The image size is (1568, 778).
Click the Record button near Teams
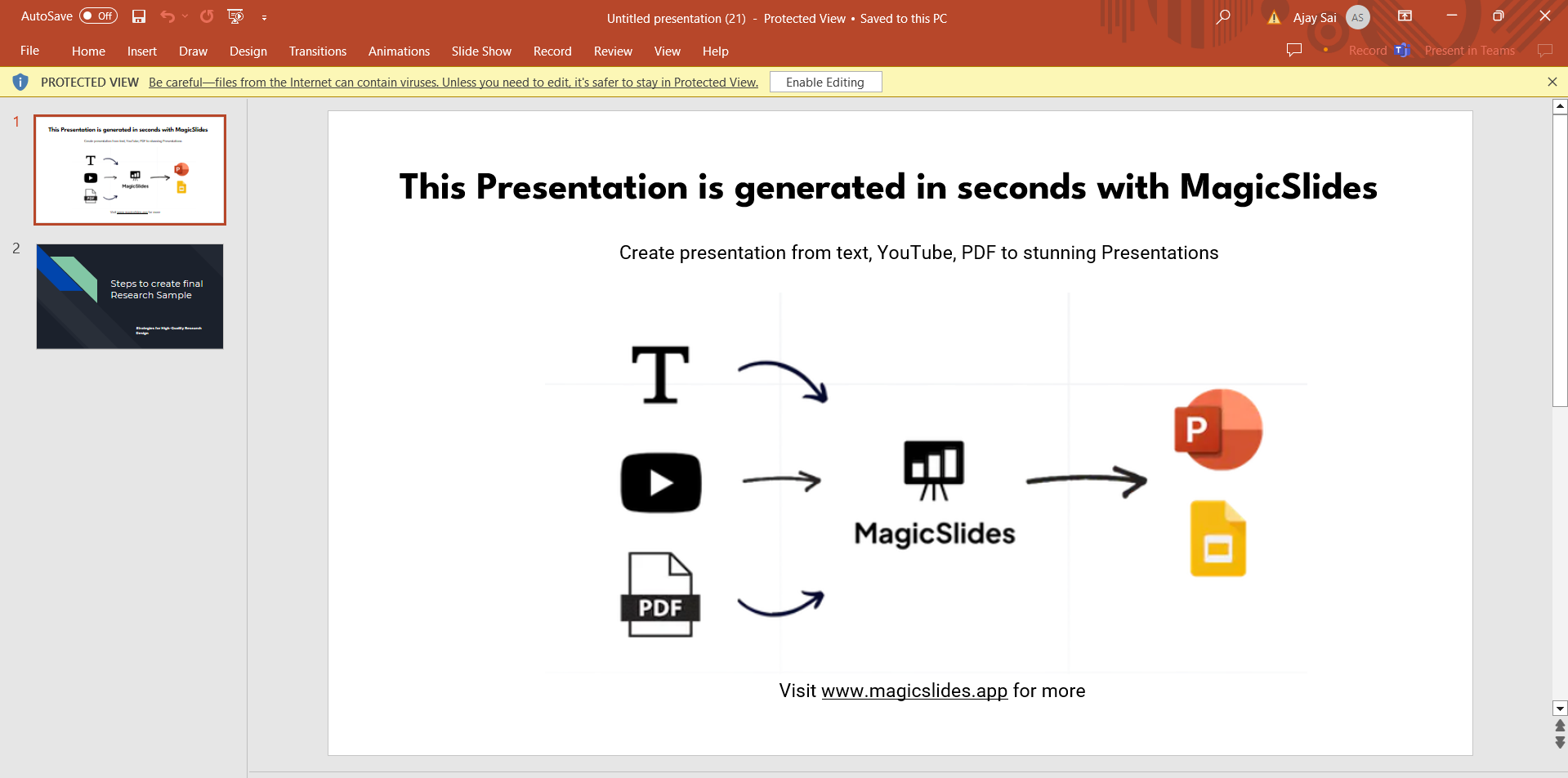(x=1368, y=51)
